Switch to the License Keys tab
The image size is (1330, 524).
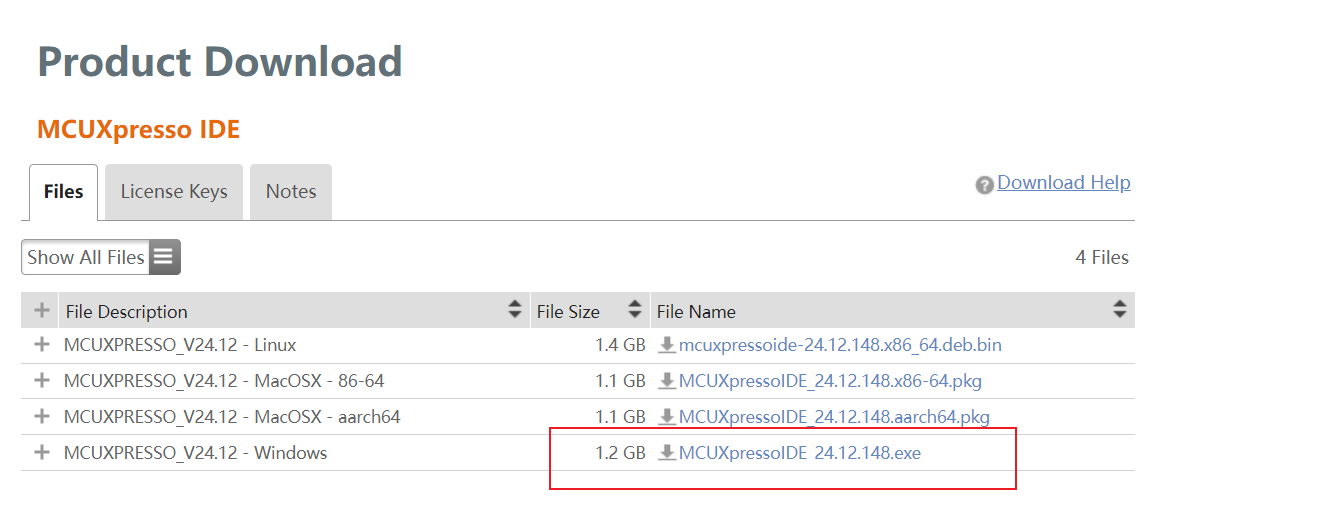[174, 192]
